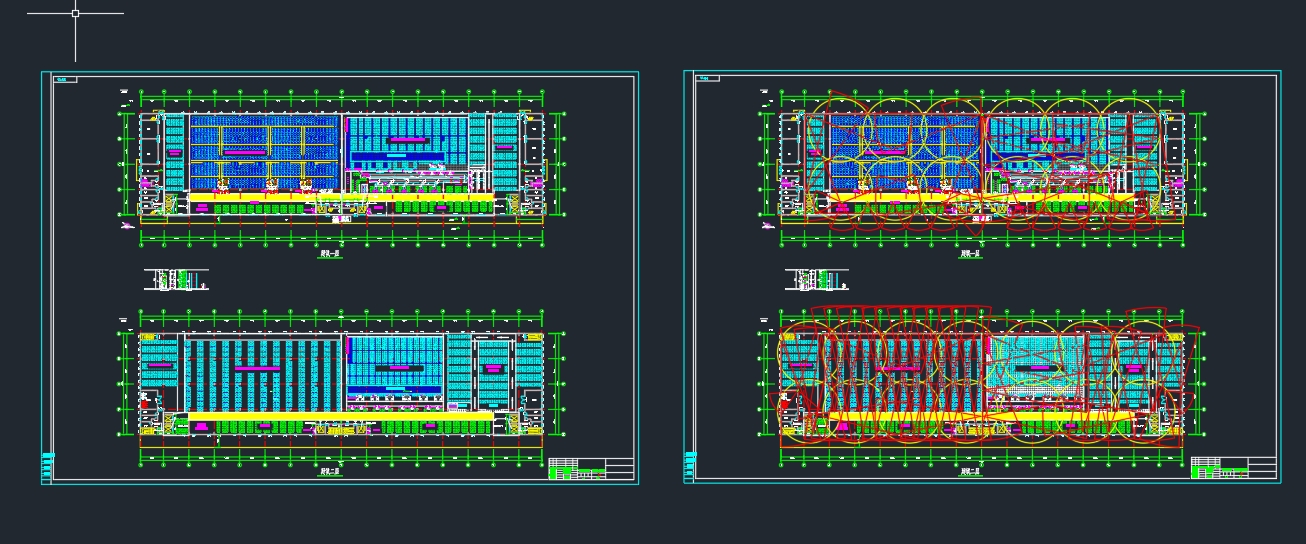Screen dimensions: 1306x544
Task: Pick the small detail drawing between the left sheet plans
Action: 175,280
